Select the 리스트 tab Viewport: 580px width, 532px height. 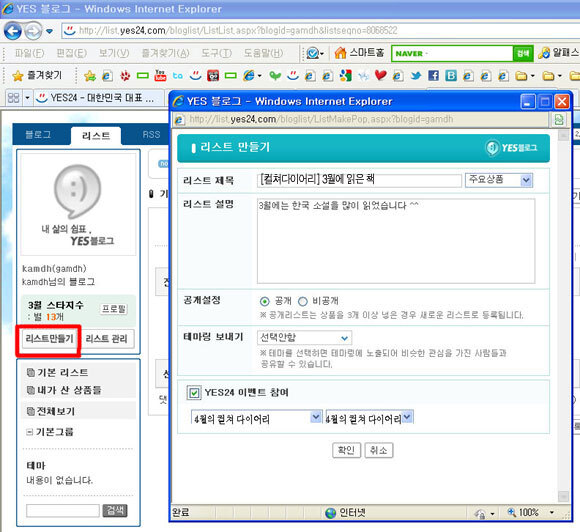pos(96,136)
